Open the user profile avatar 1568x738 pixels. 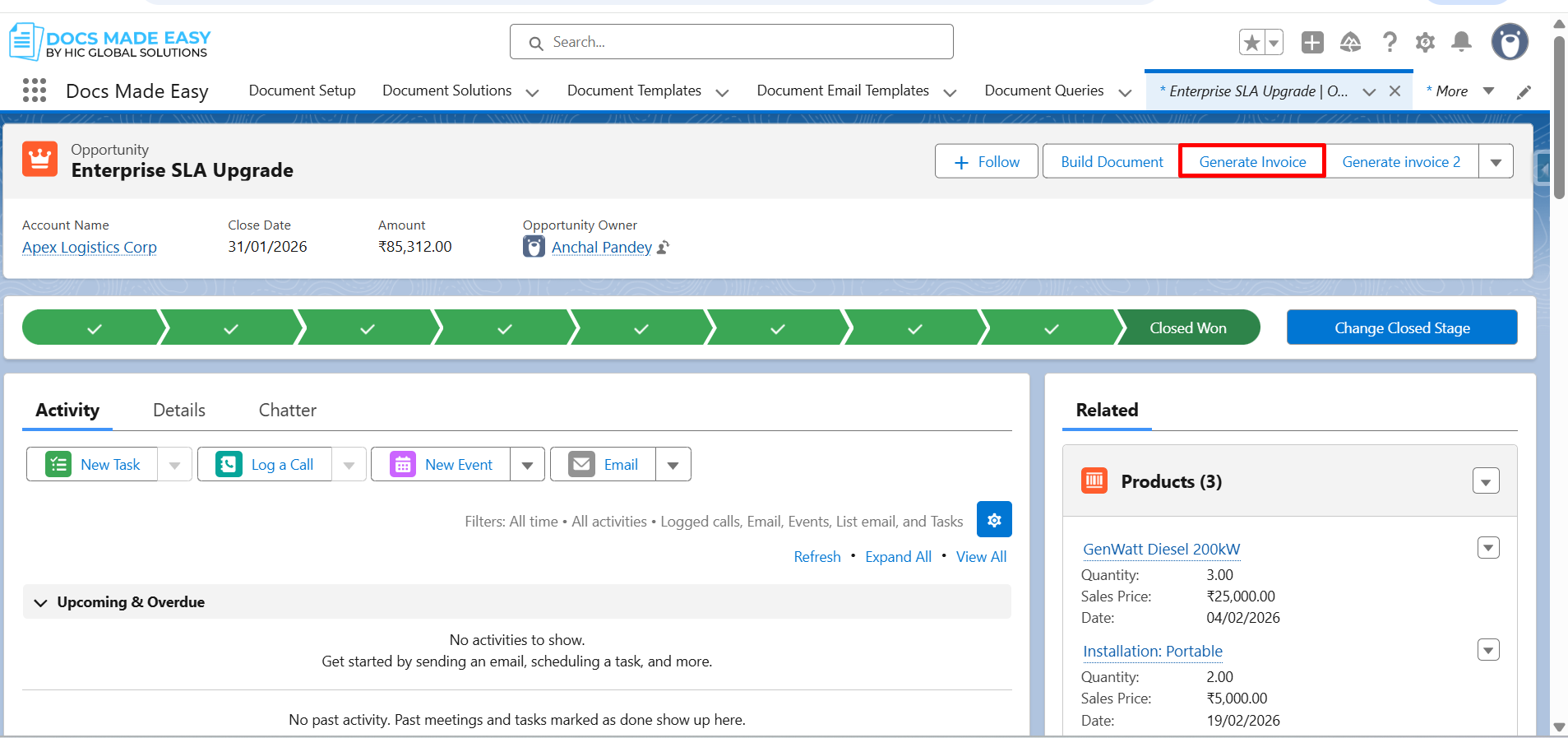(x=1510, y=42)
